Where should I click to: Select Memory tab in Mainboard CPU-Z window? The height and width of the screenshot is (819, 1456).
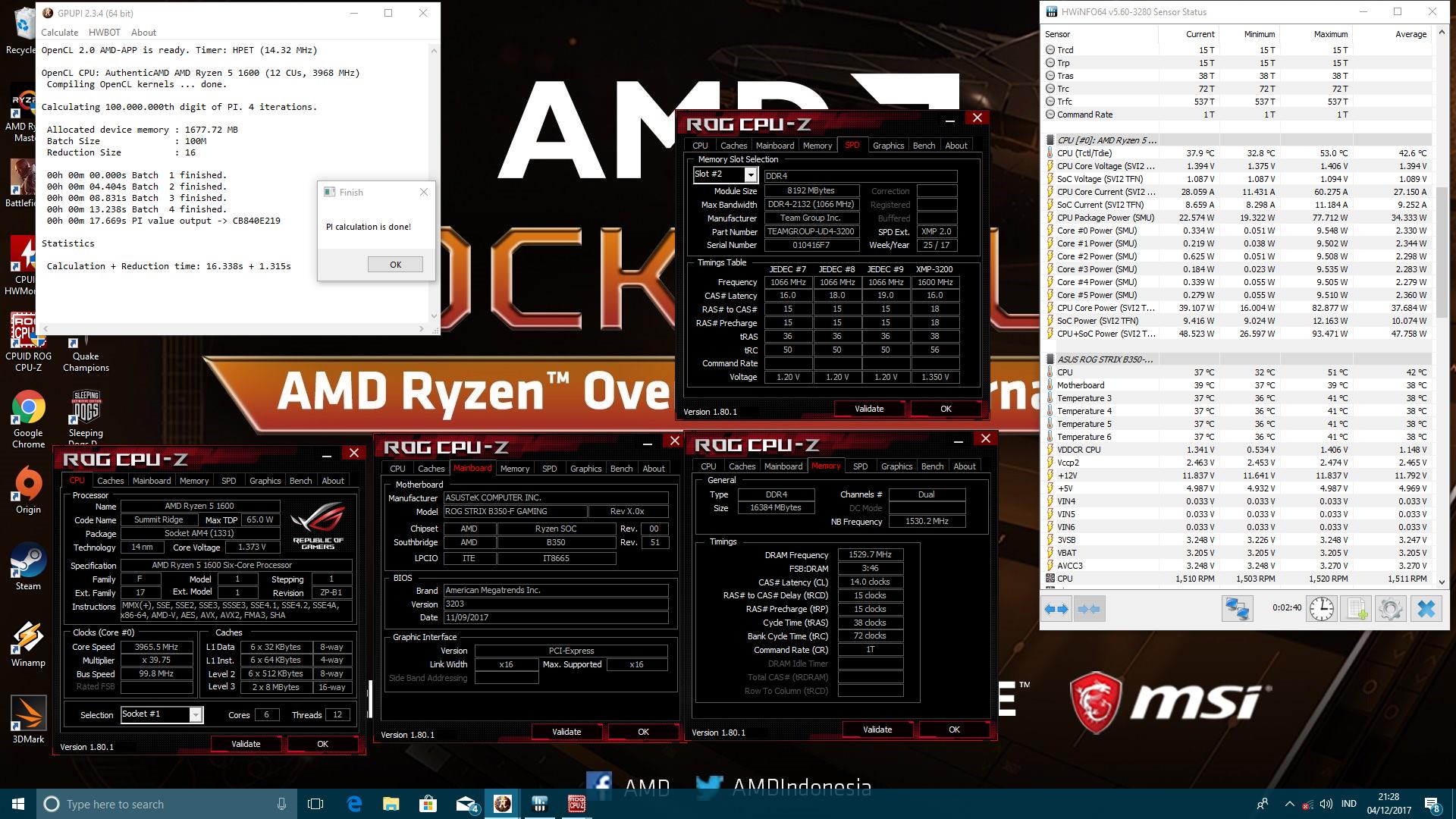coord(515,469)
